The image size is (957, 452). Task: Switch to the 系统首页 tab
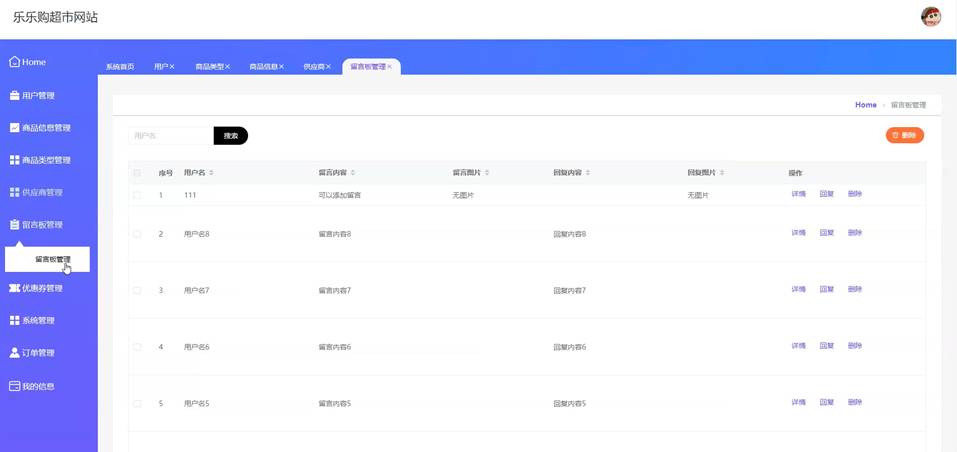click(120, 66)
